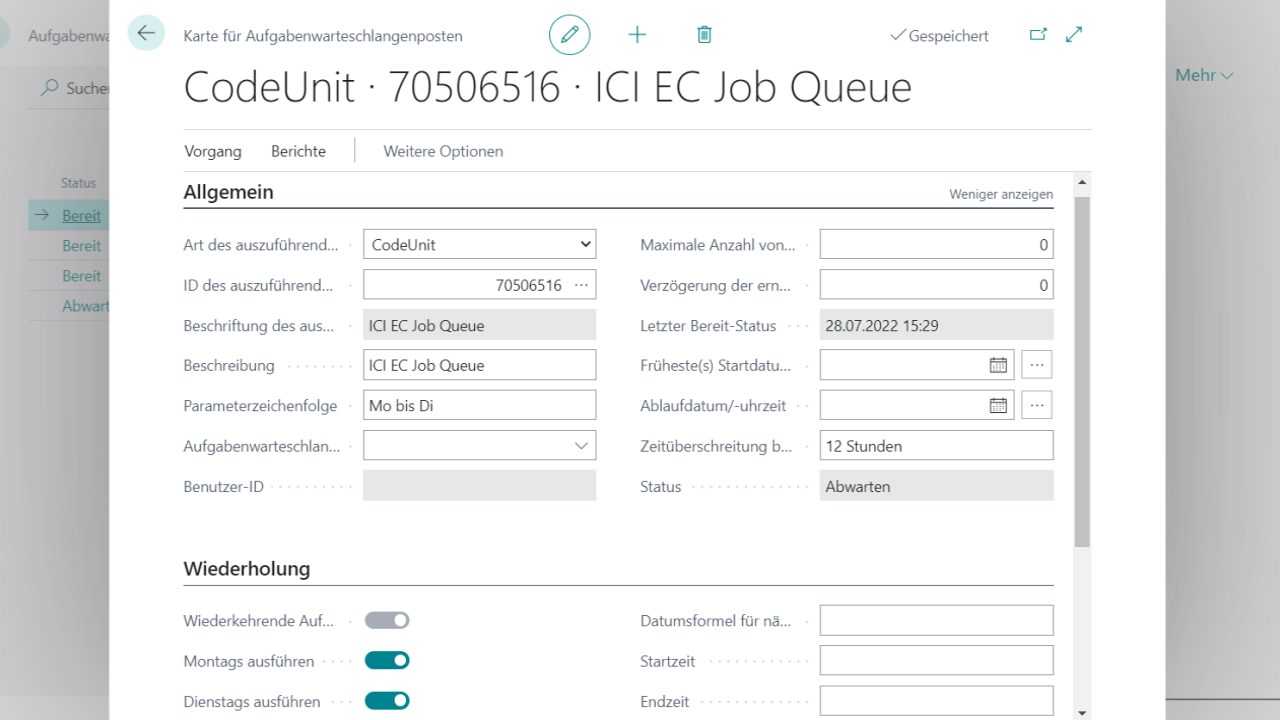The image size is (1280, 720).
Task: Click the plus icon to create new entry
Action: [637, 35]
